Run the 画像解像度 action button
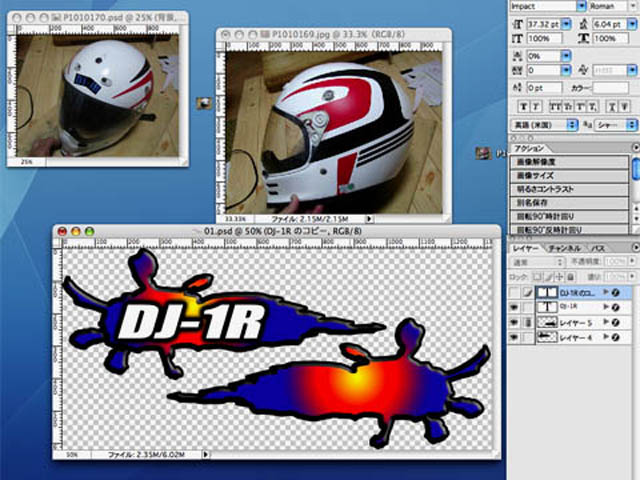This screenshot has height=480, width=640. [x=569, y=162]
